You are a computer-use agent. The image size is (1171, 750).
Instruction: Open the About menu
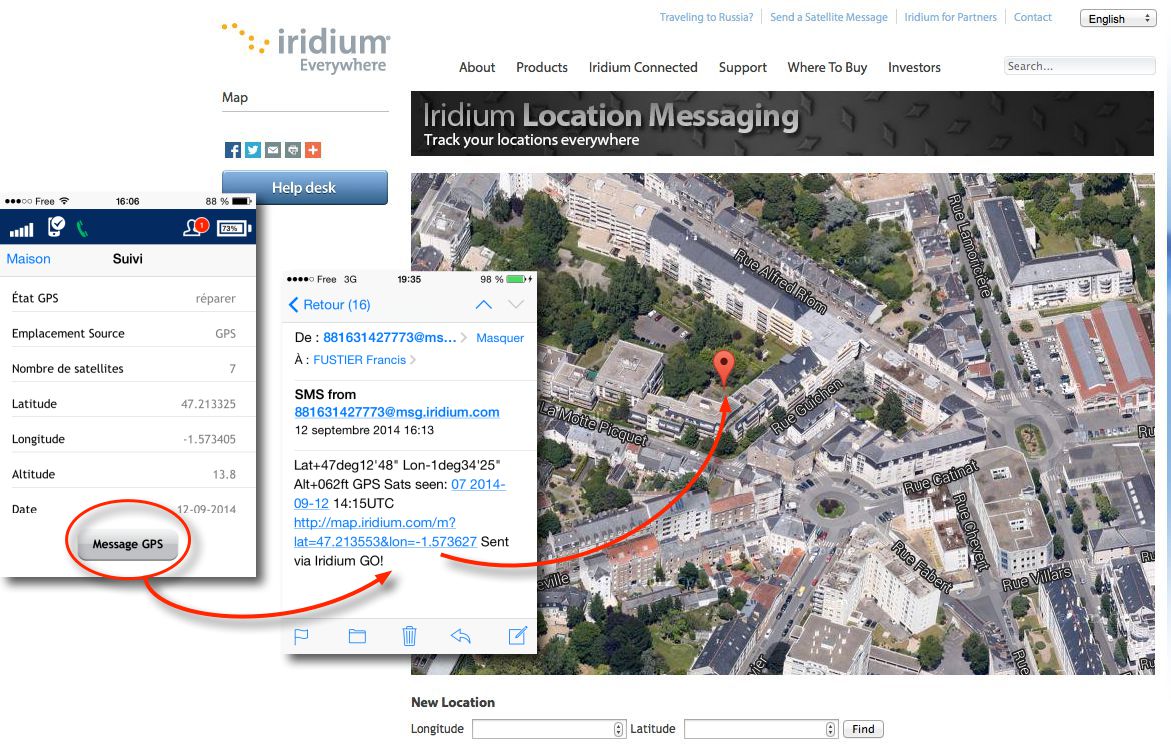(477, 67)
